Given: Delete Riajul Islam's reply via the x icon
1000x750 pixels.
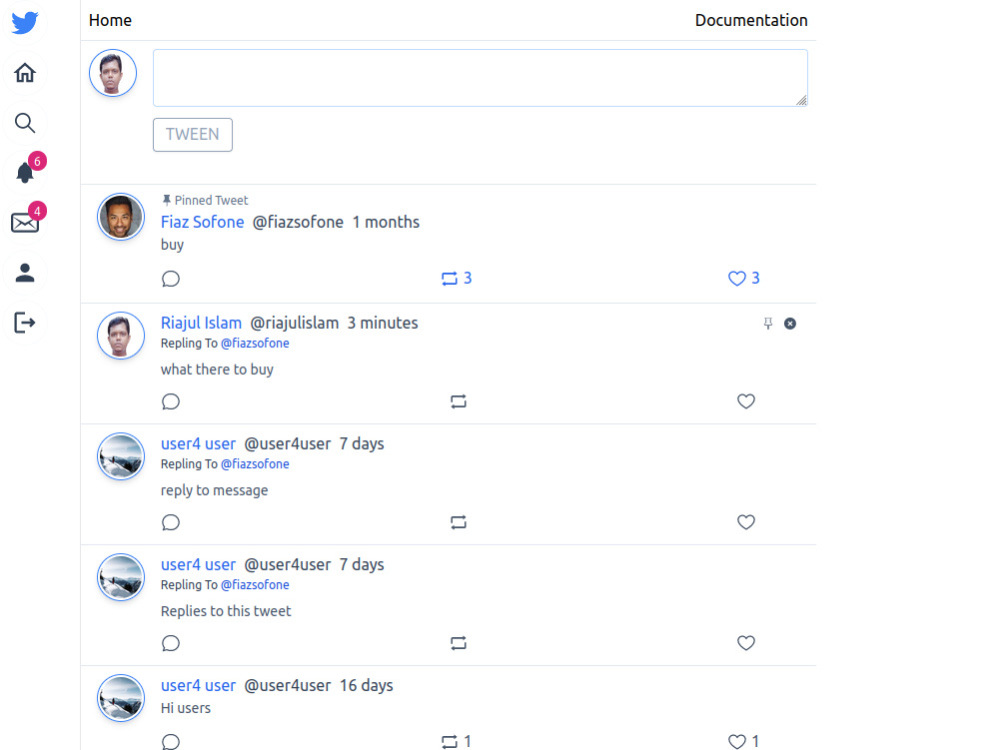Looking at the screenshot, I should coord(789,323).
